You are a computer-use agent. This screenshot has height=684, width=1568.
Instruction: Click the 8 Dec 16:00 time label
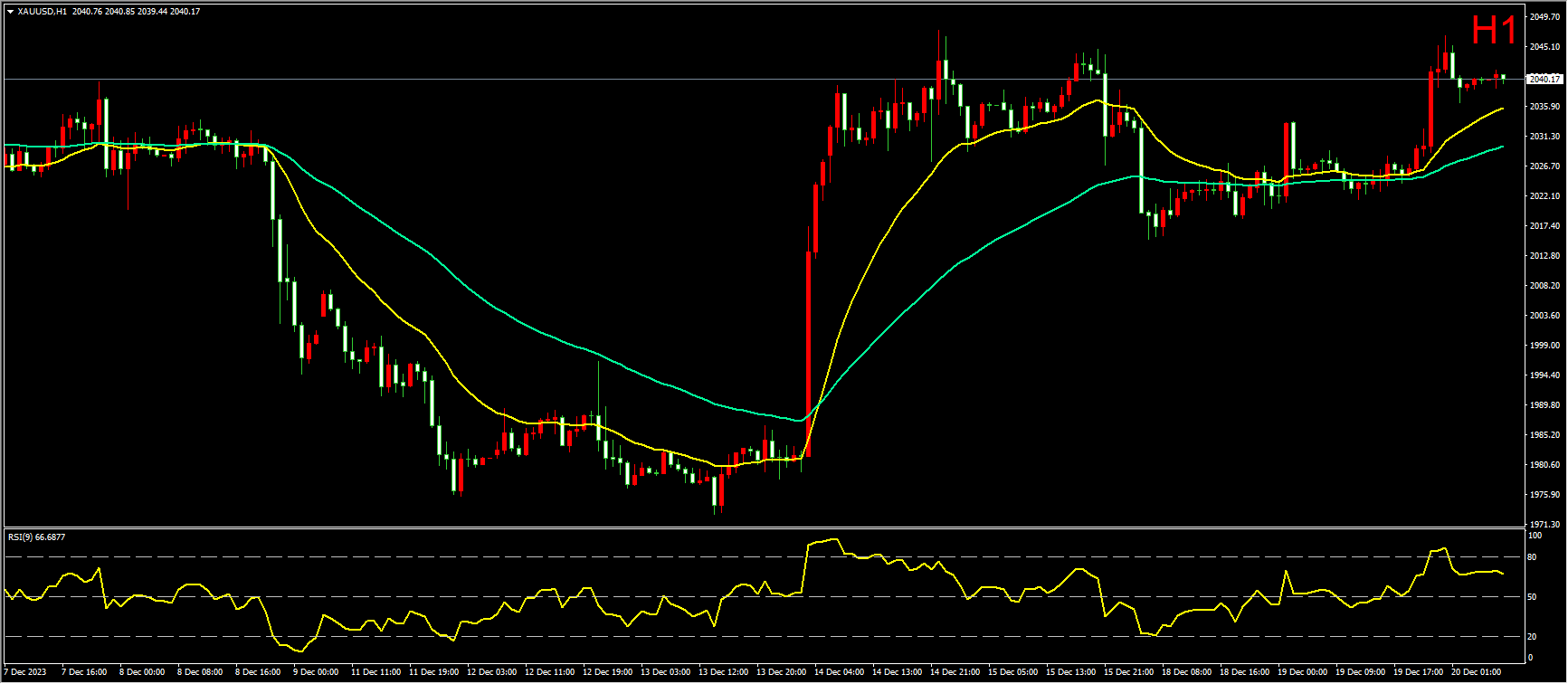[258, 672]
